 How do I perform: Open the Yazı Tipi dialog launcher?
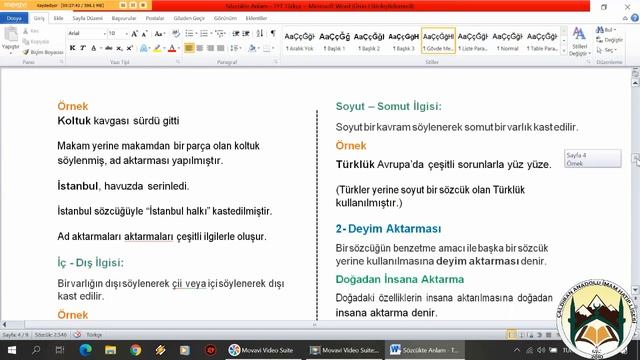(x=178, y=62)
